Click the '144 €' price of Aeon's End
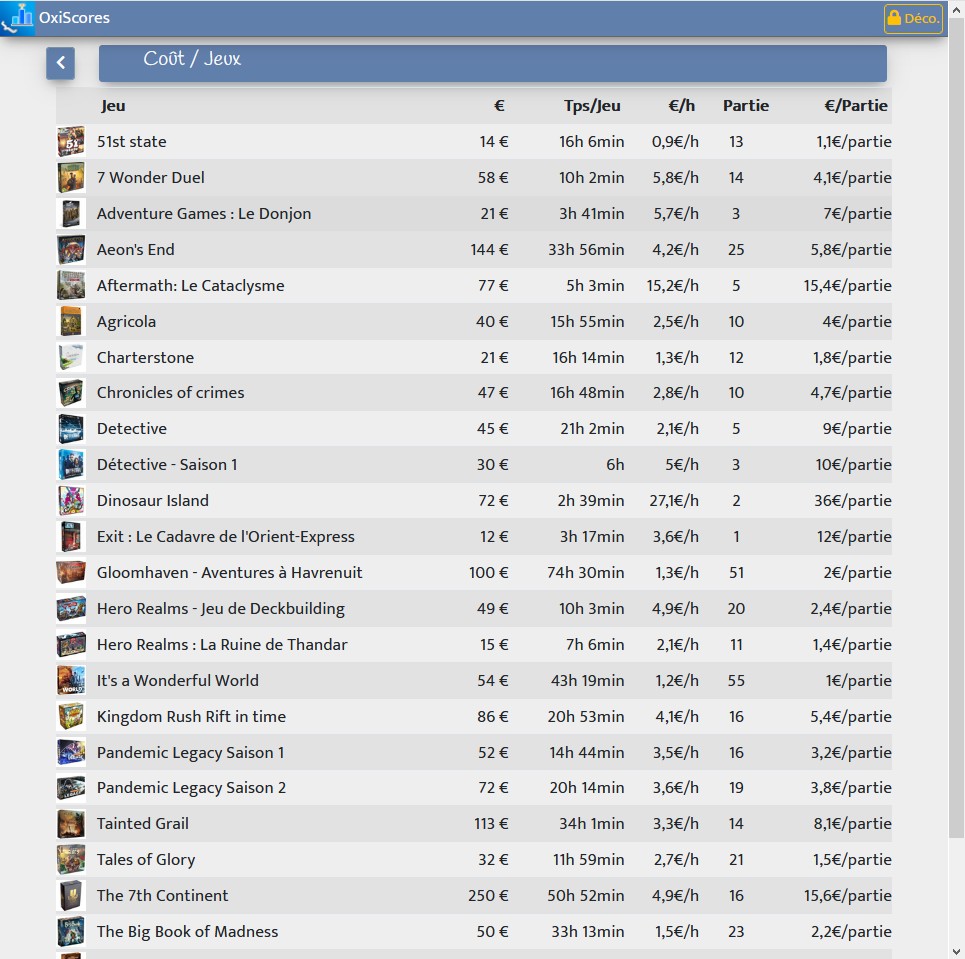Viewport: 965px width, 959px height. (489, 249)
